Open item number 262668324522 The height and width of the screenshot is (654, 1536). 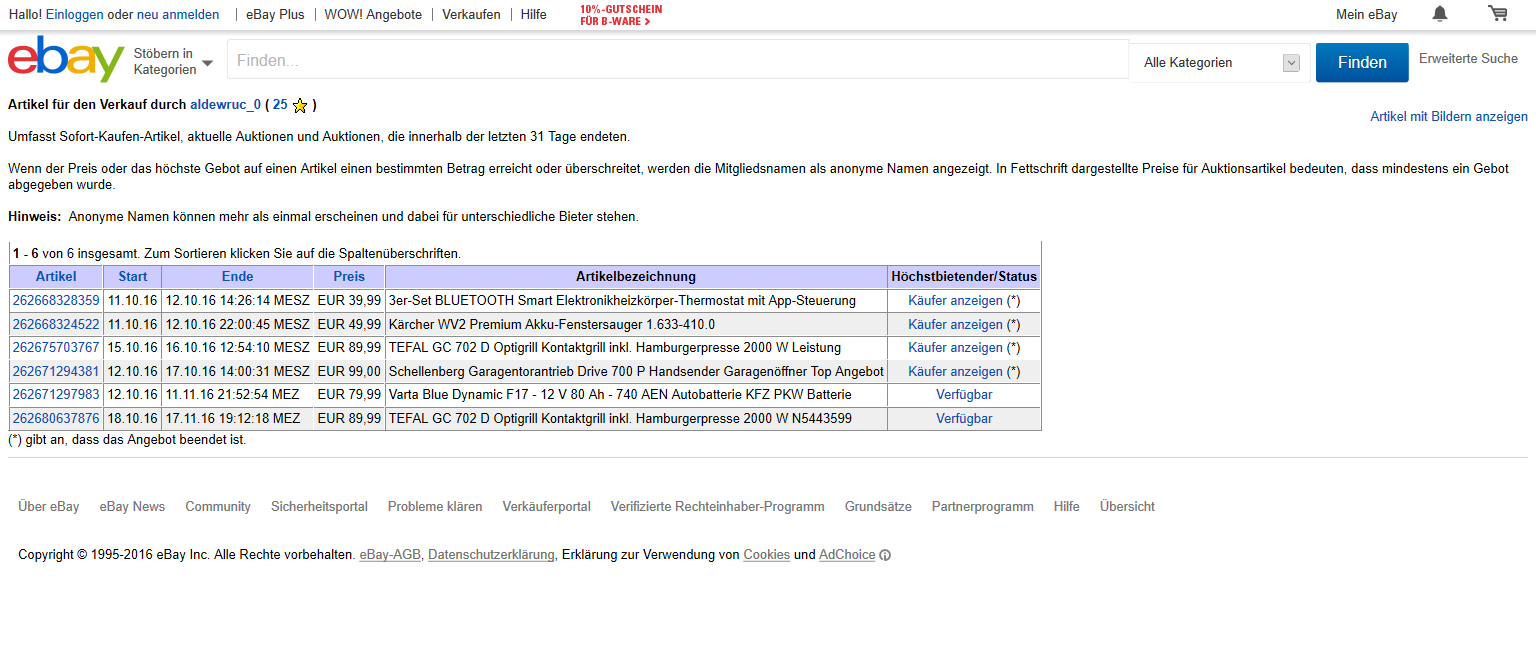pos(56,324)
